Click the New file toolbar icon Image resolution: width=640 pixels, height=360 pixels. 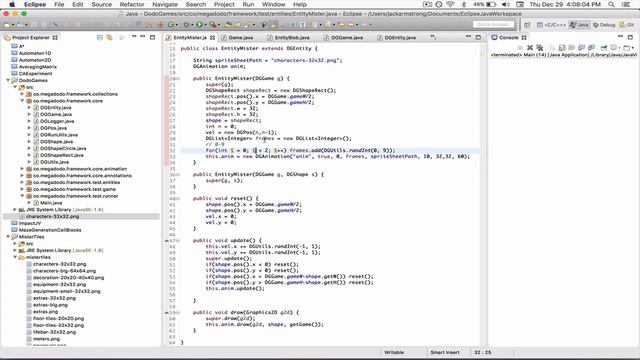coord(7,24)
